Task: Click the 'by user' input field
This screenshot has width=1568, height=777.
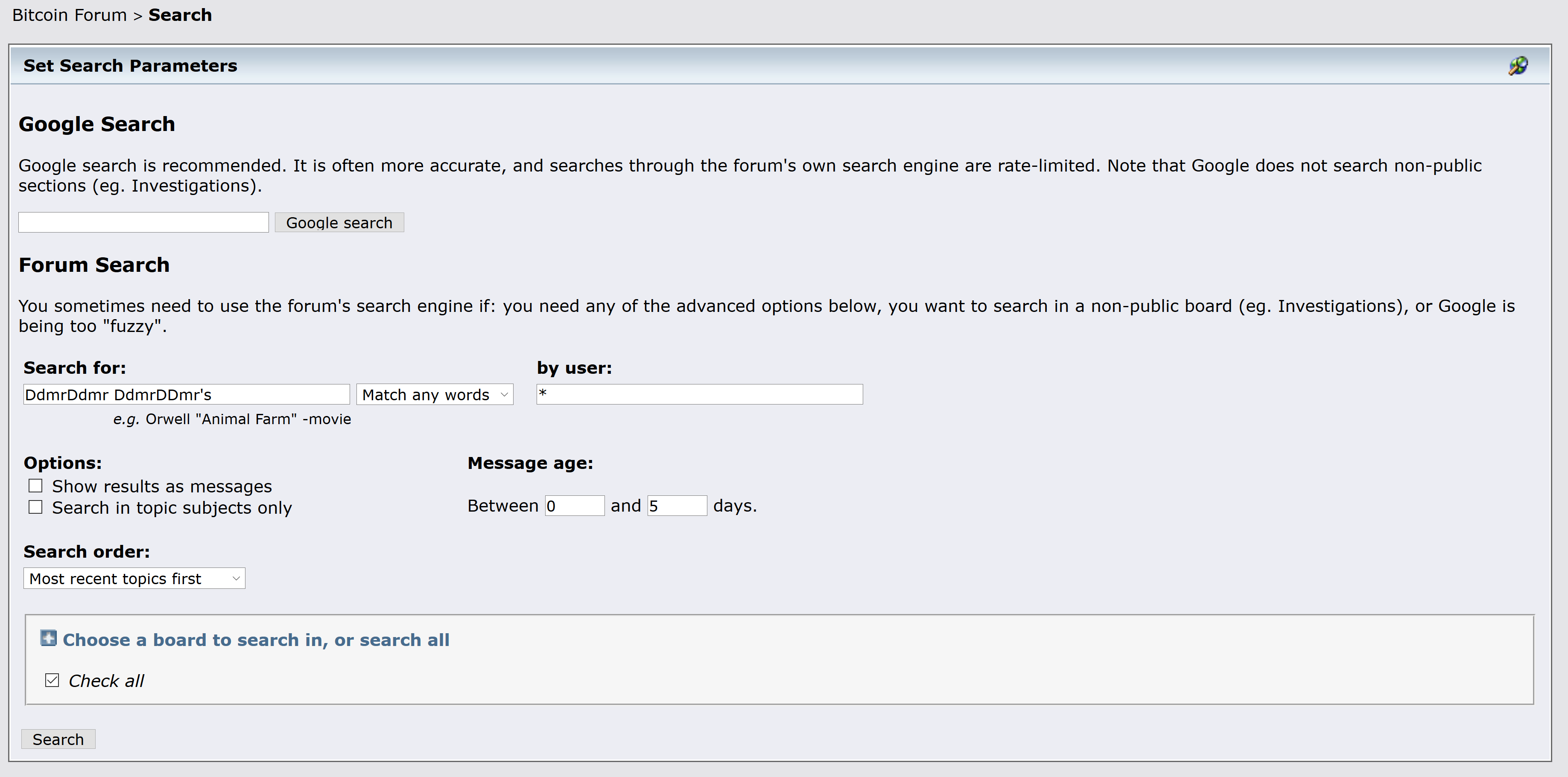Action: pos(699,394)
